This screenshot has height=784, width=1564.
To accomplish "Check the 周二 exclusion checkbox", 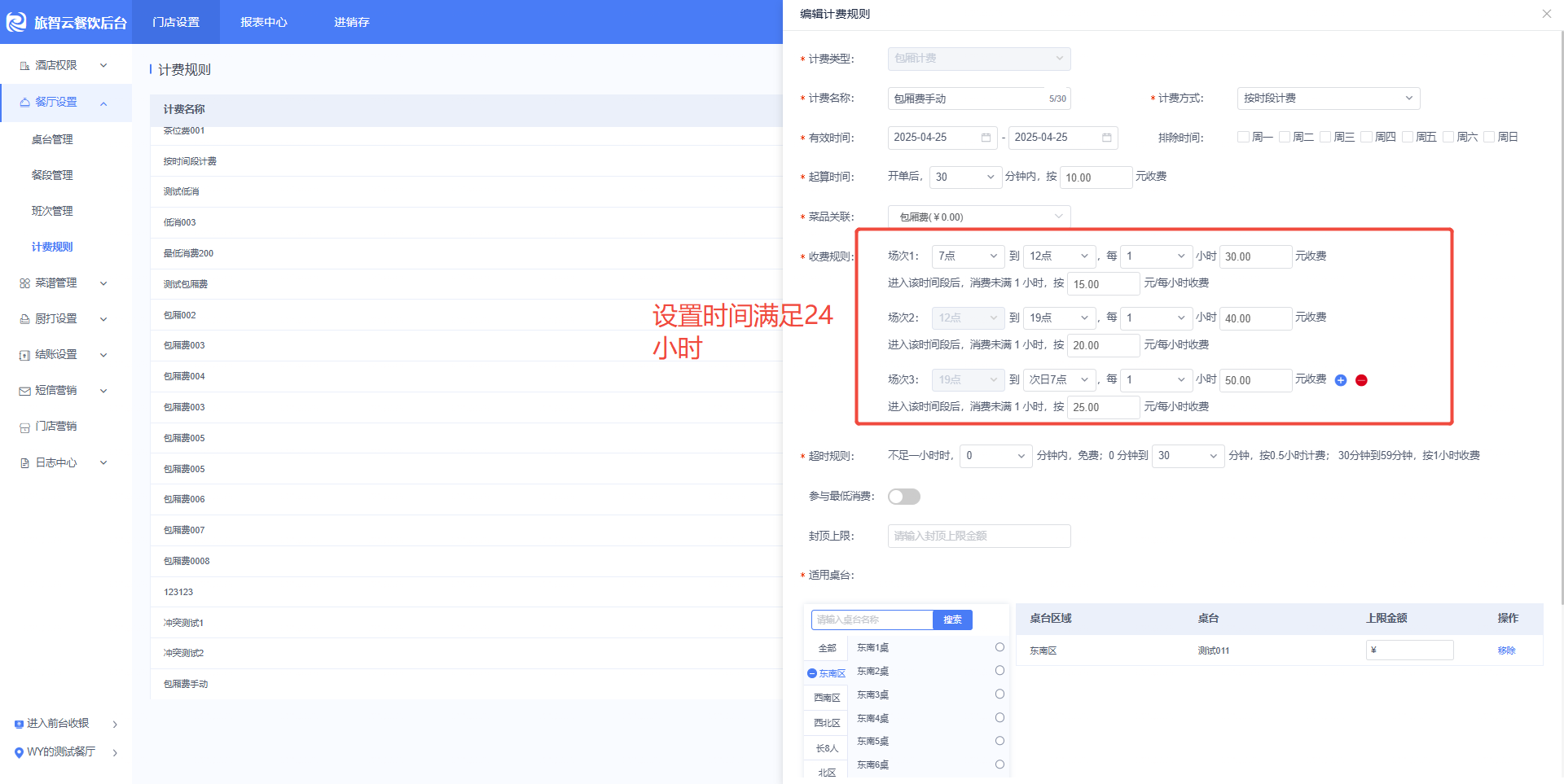I will 1284,137.
